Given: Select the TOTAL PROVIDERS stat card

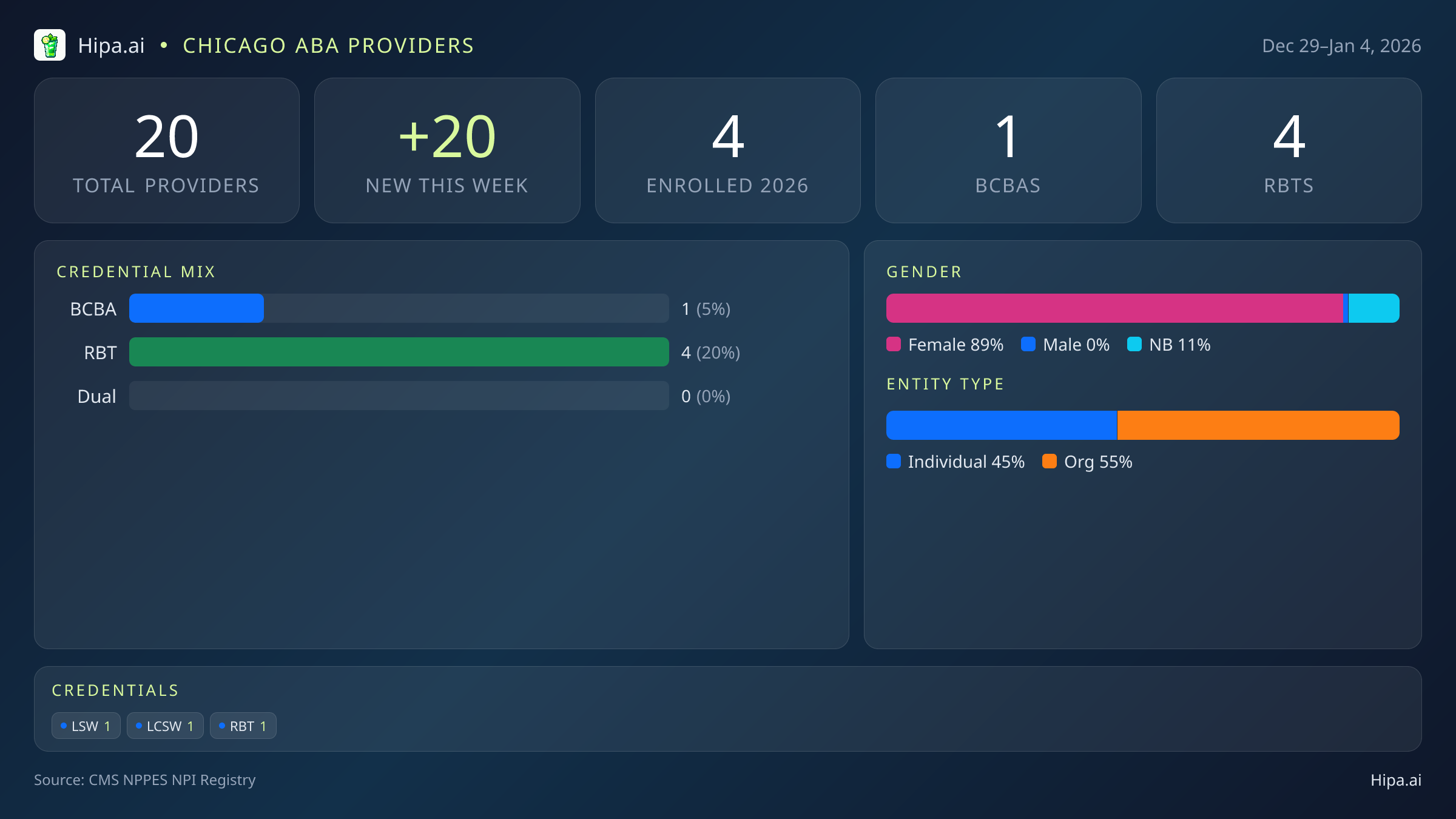Looking at the screenshot, I should pos(167,150).
